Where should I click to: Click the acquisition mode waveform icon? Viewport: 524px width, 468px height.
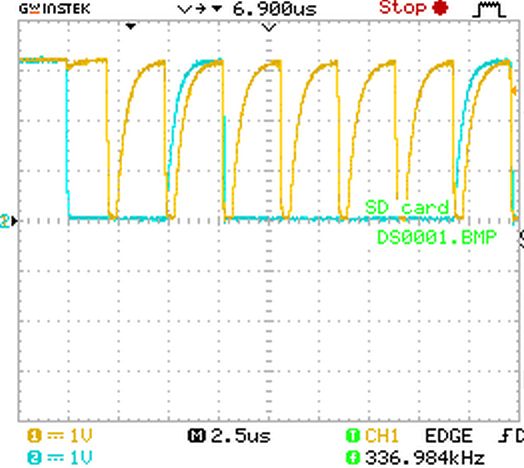tap(489, 9)
